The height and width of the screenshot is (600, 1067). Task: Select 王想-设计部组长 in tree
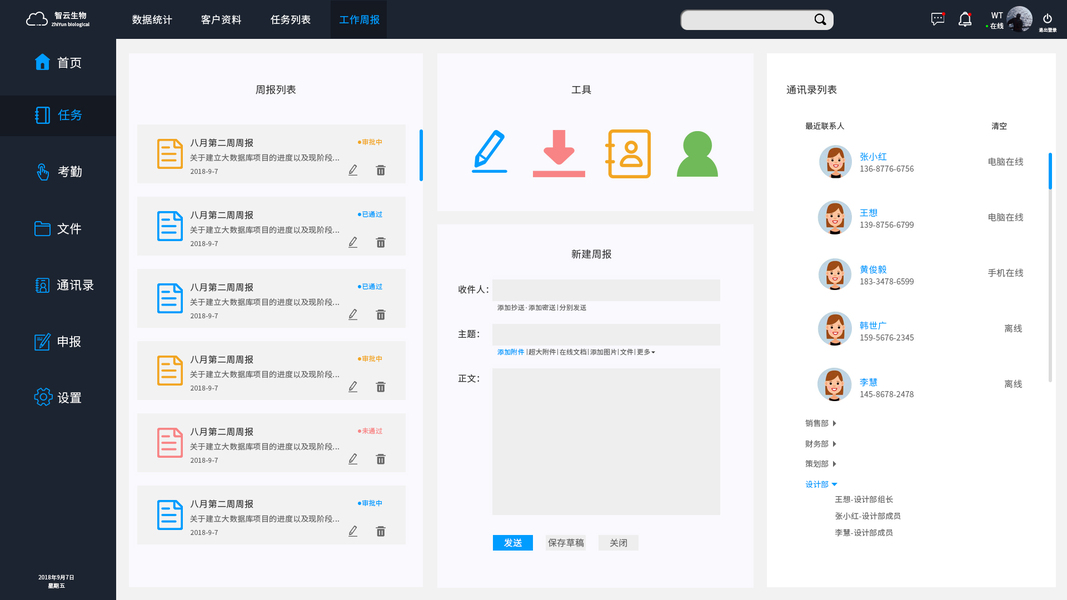point(864,499)
